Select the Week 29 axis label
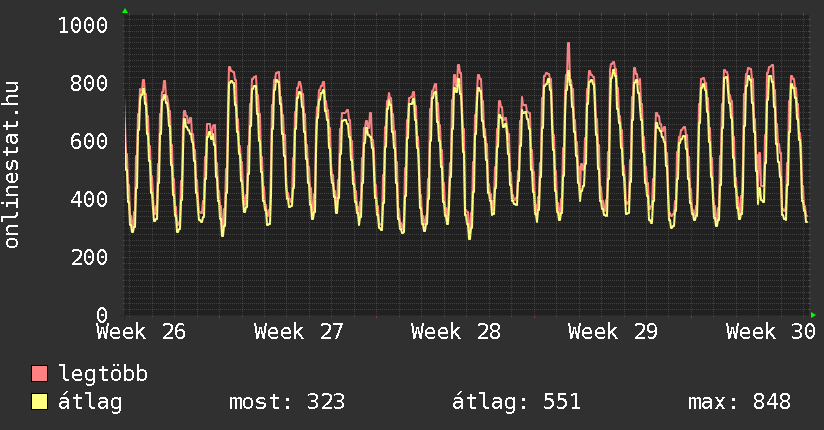 coord(613,332)
